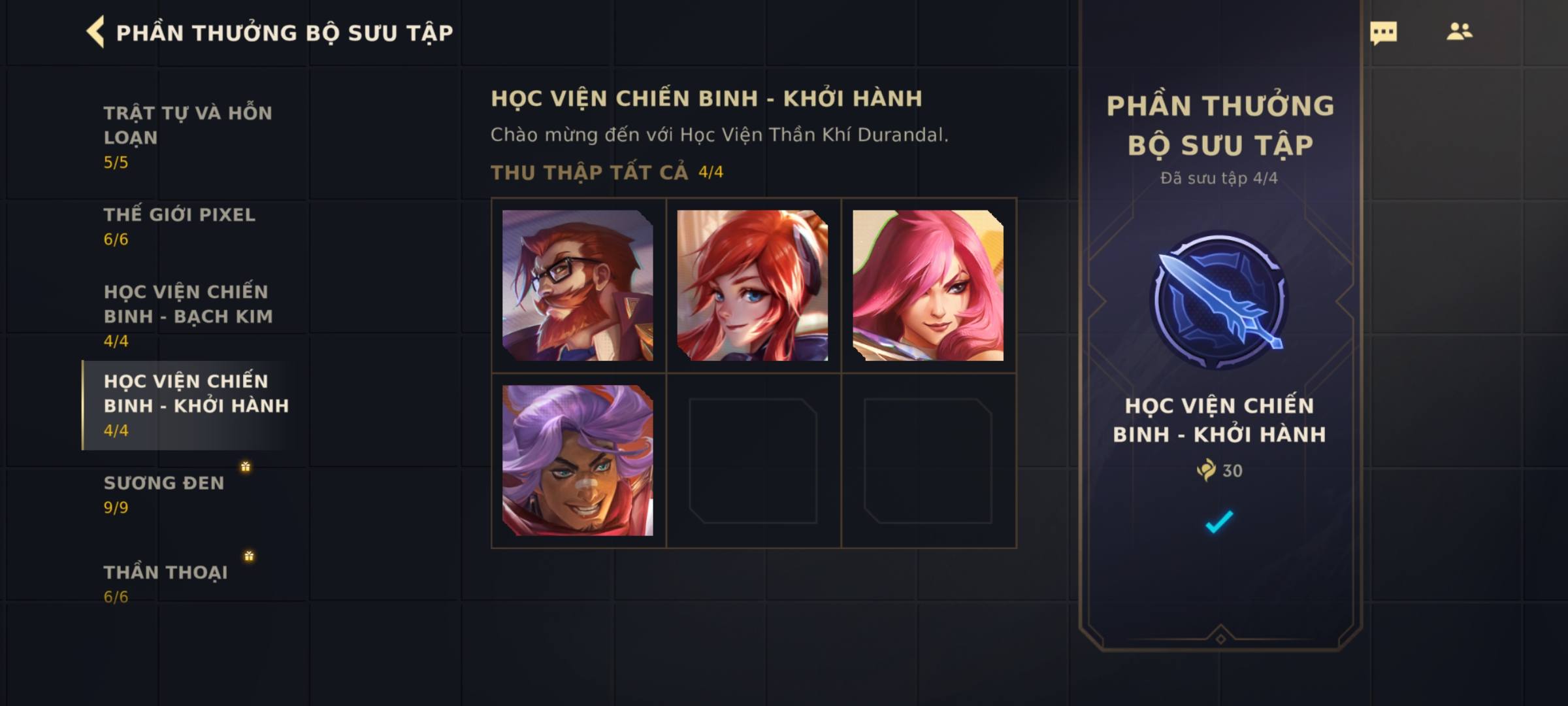The image size is (1568, 706).
Task: Tap the blue claimed checkmark
Action: (1218, 522)
